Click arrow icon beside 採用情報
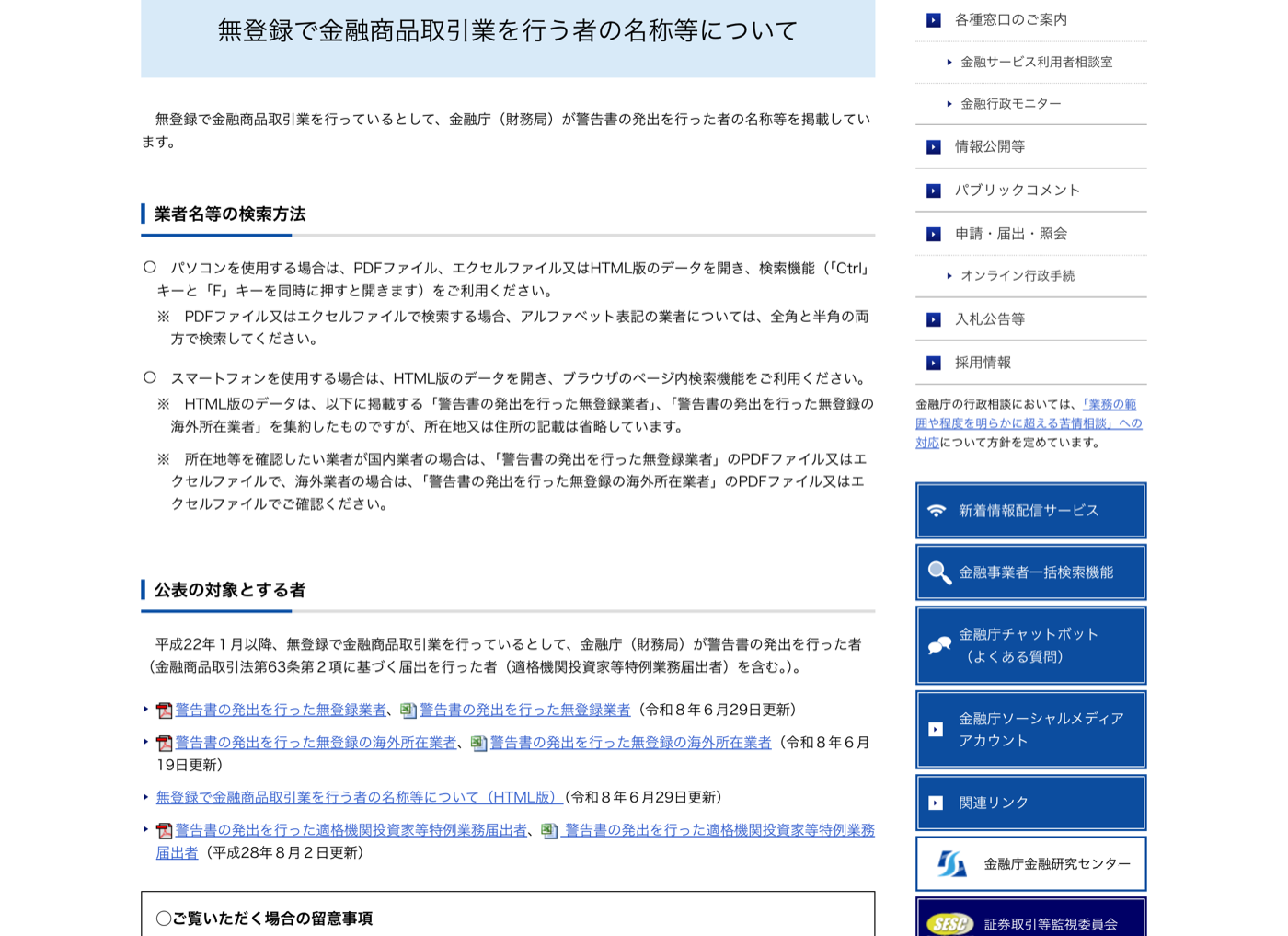Screen dimensions: 1288x936 click(934, 363)
